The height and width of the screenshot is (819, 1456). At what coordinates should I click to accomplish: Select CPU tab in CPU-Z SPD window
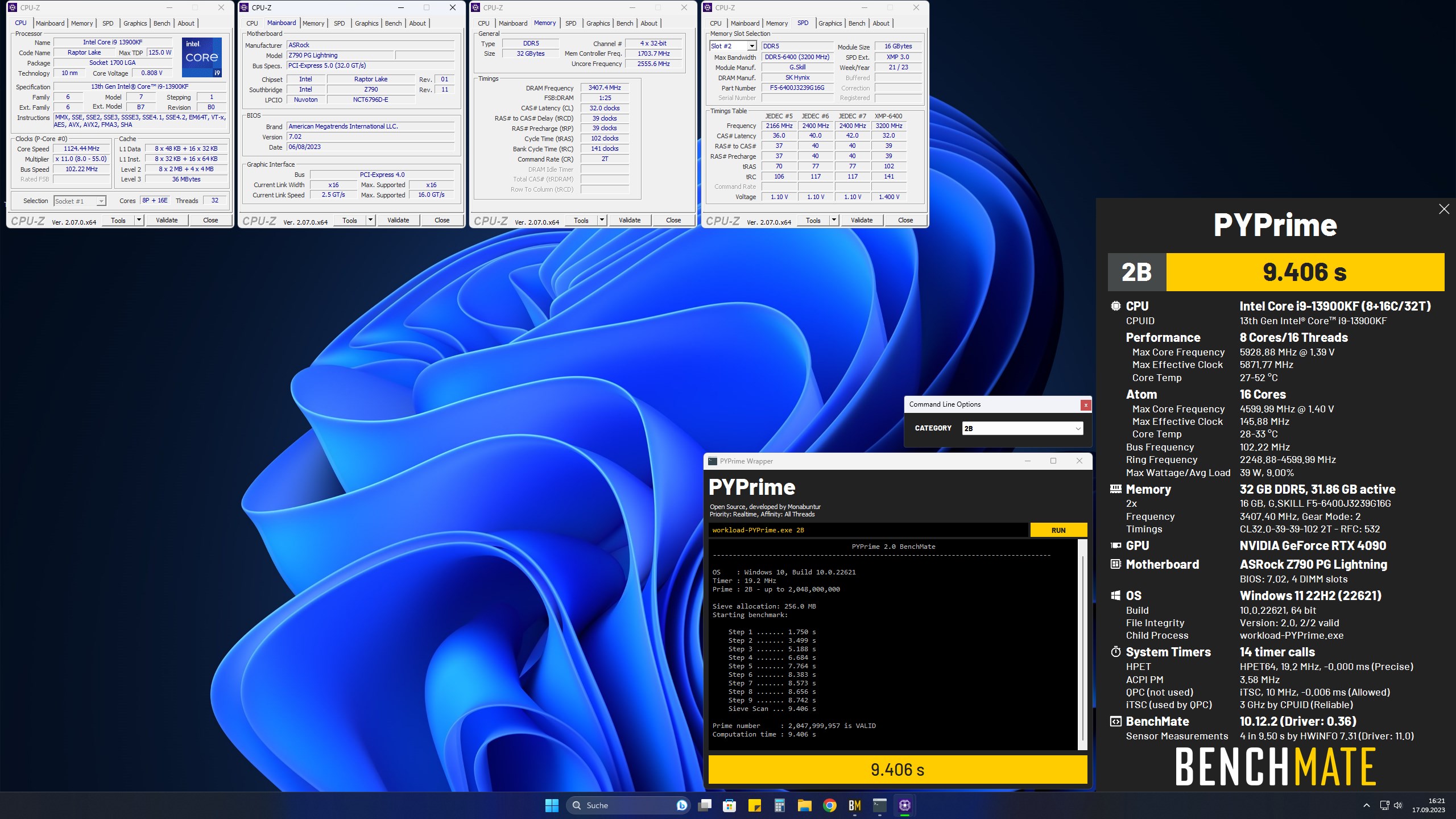point(715,23)
